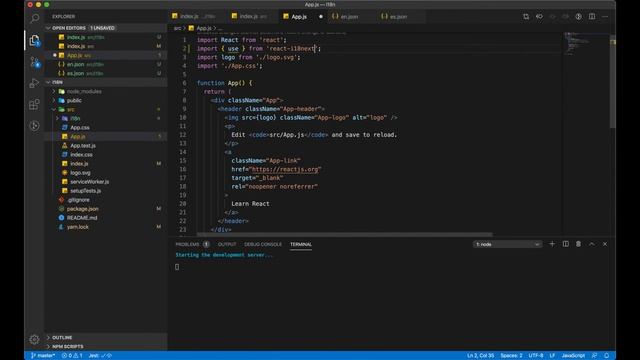This screenshot has width=640, height=360.
Task: Click the https://reactjs.org link in code
Action: (285, 169)
